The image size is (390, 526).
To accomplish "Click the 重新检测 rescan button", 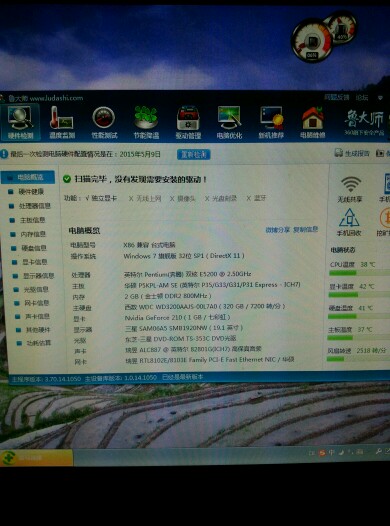I will point(193,154).
